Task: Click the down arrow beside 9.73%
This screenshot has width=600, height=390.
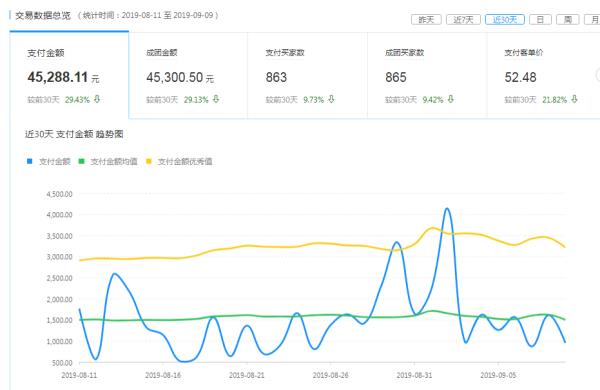Action: tap(331, 99)
